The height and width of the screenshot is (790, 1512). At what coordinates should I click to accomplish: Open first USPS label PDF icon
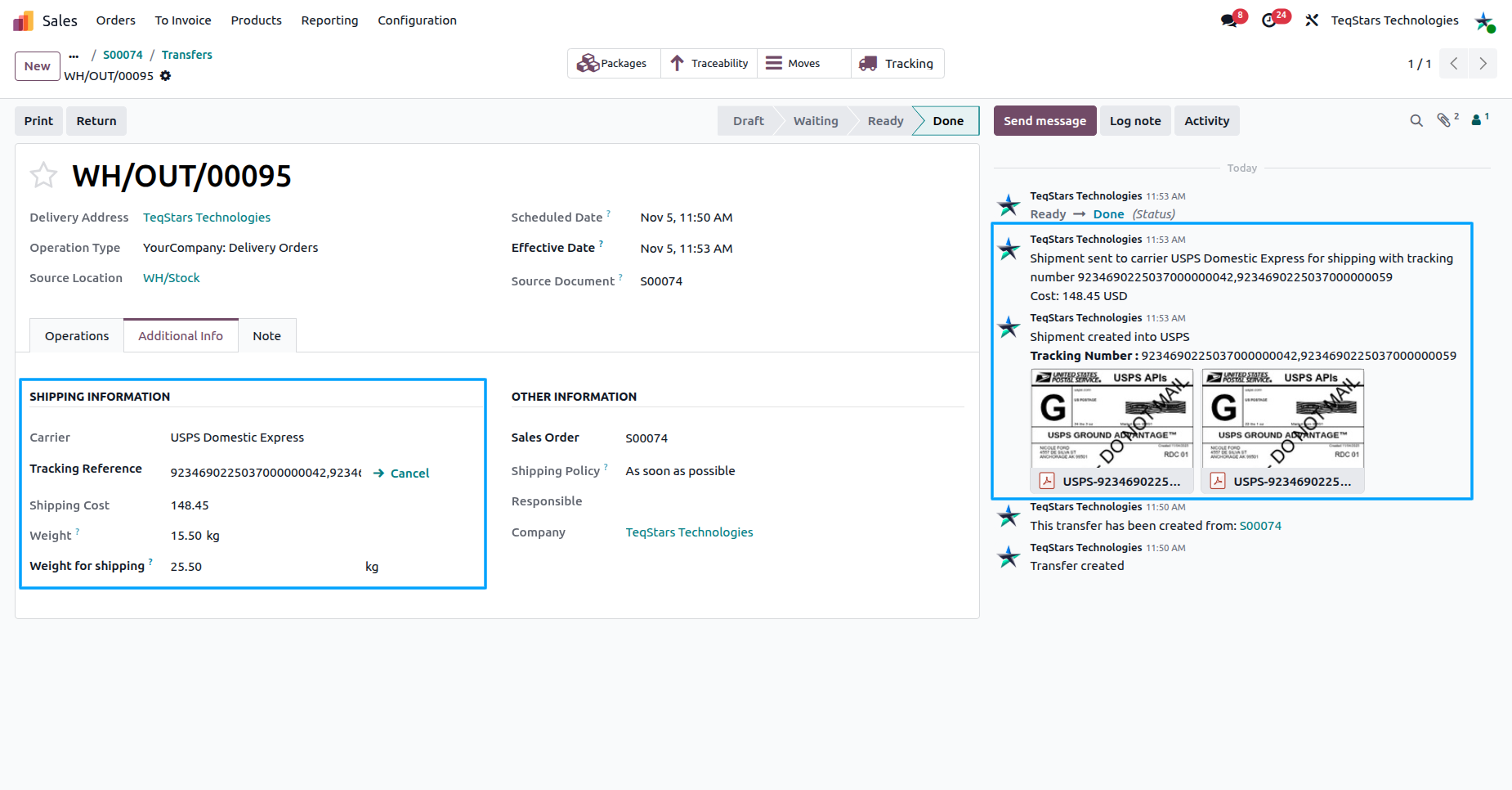point(1047,481)
